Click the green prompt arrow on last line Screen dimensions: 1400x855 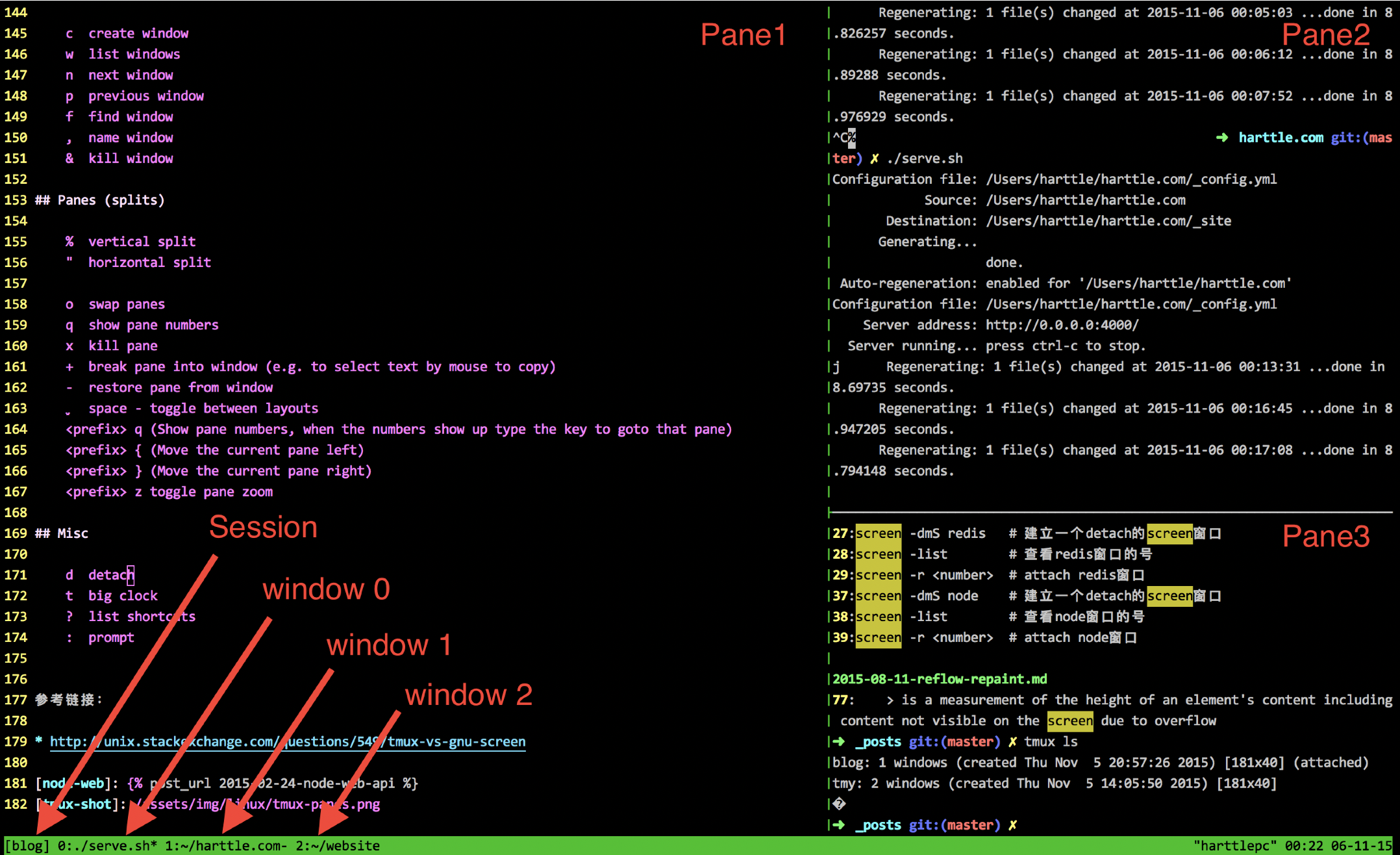coord(839,825)
